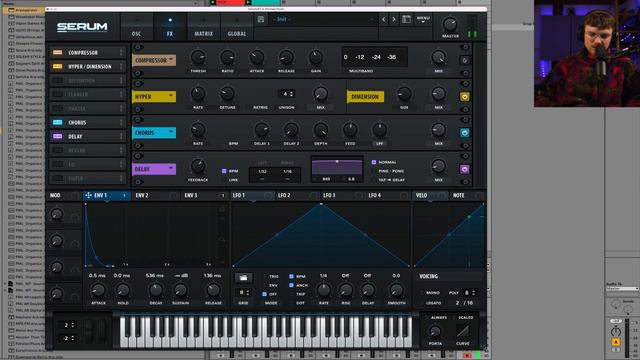Open the HYPER module dropdown

pos(154,97)
